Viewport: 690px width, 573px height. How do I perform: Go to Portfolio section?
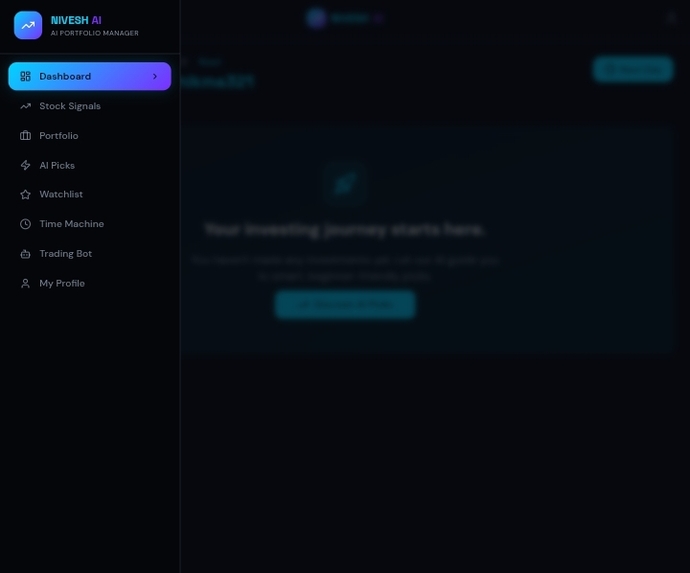[x=90, y=136]
